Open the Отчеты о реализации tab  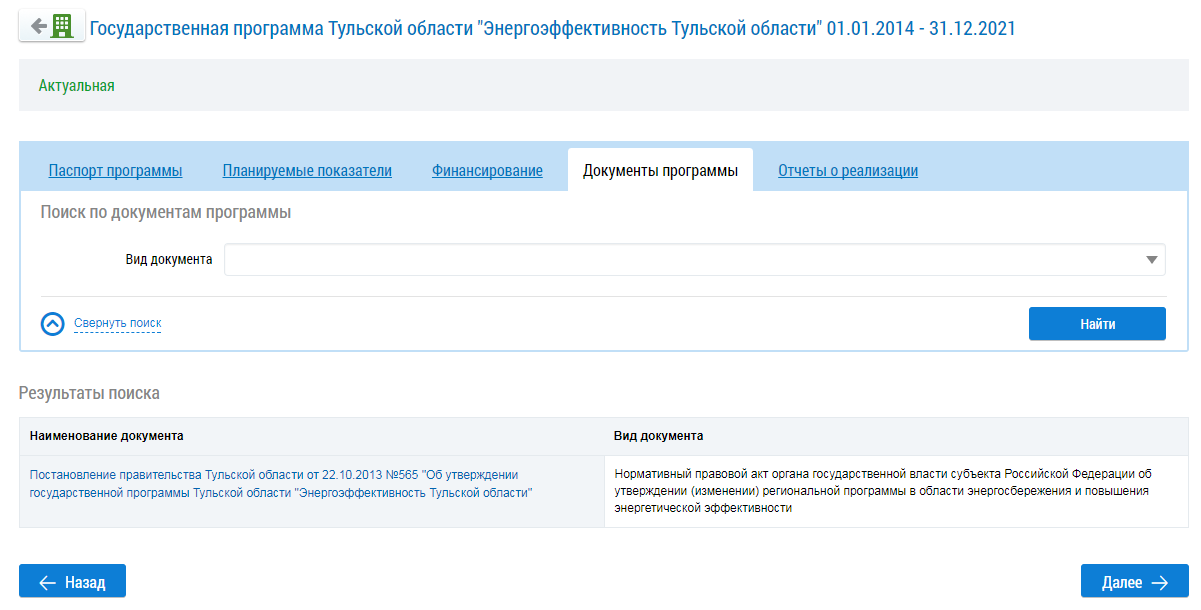click(x=848, y=171)
